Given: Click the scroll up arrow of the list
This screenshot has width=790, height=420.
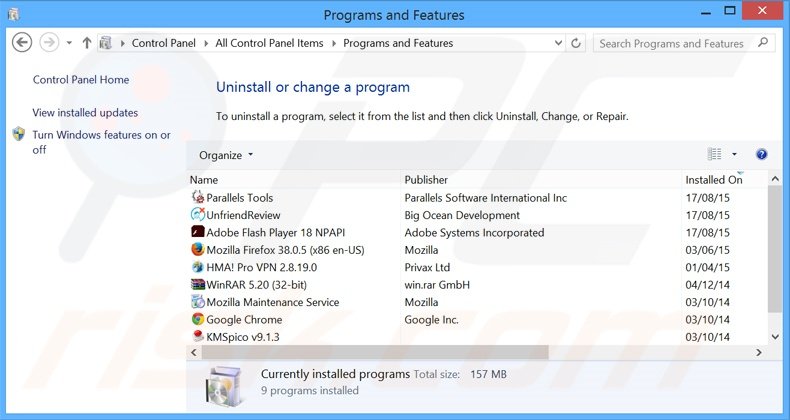Looking at the screenshot, I should [775, 179].
